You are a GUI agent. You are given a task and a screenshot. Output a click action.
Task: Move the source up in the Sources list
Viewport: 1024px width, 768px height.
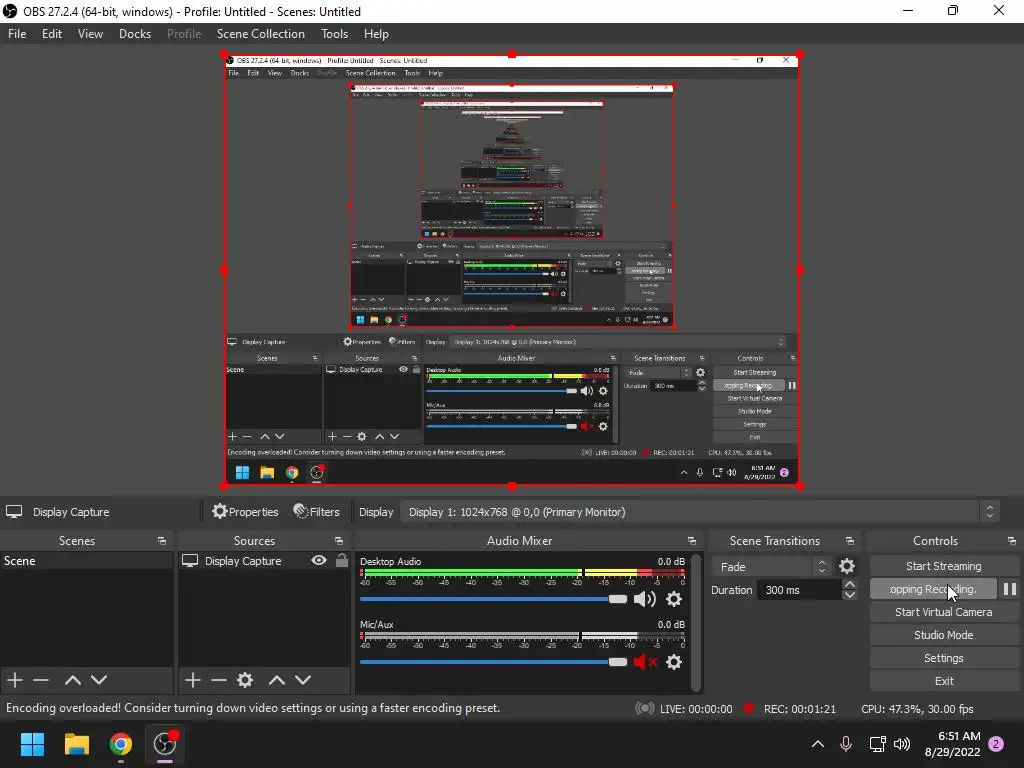click(277, 680)
